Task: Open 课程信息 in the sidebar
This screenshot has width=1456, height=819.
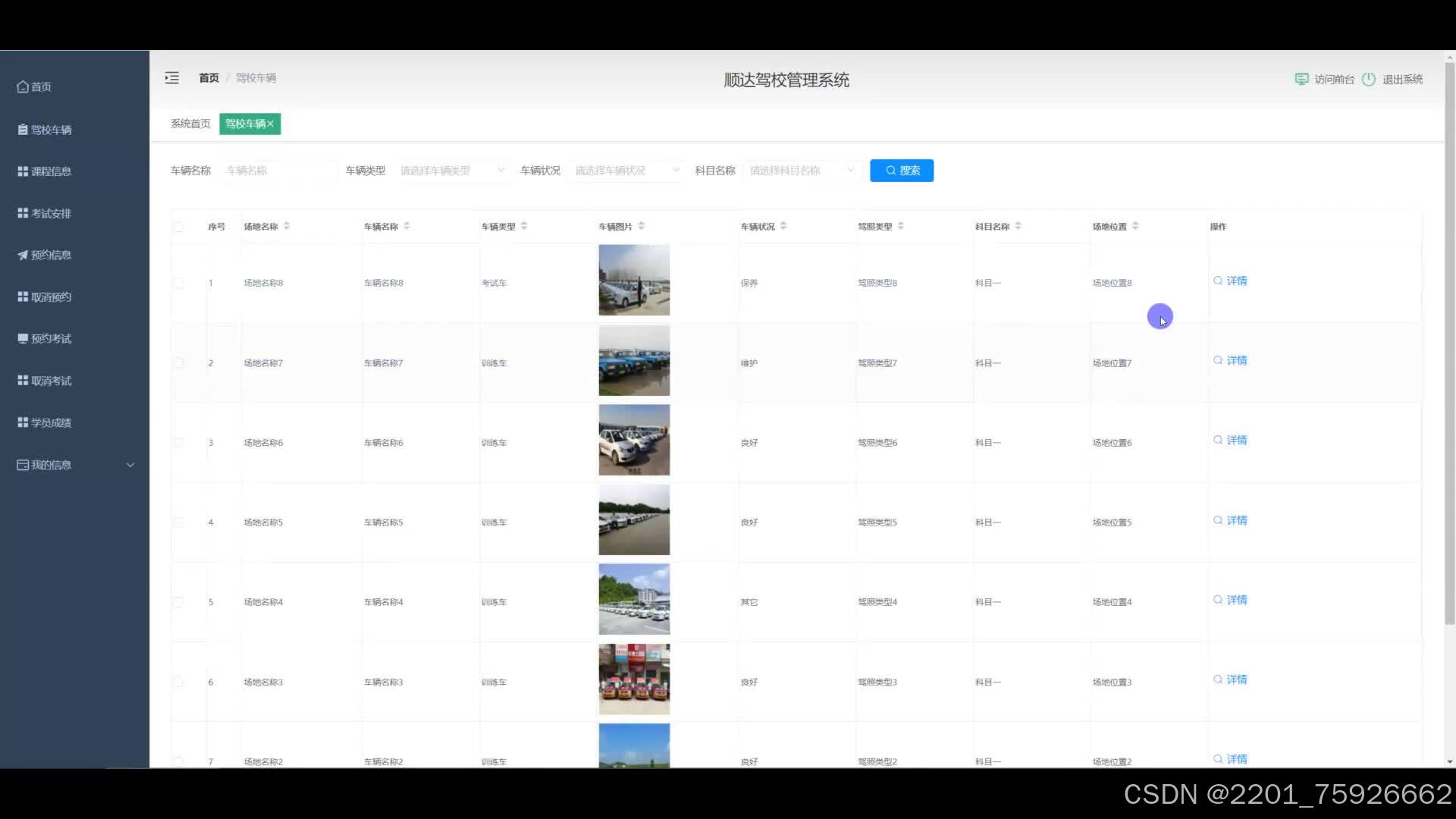Action: click(51, 171)
